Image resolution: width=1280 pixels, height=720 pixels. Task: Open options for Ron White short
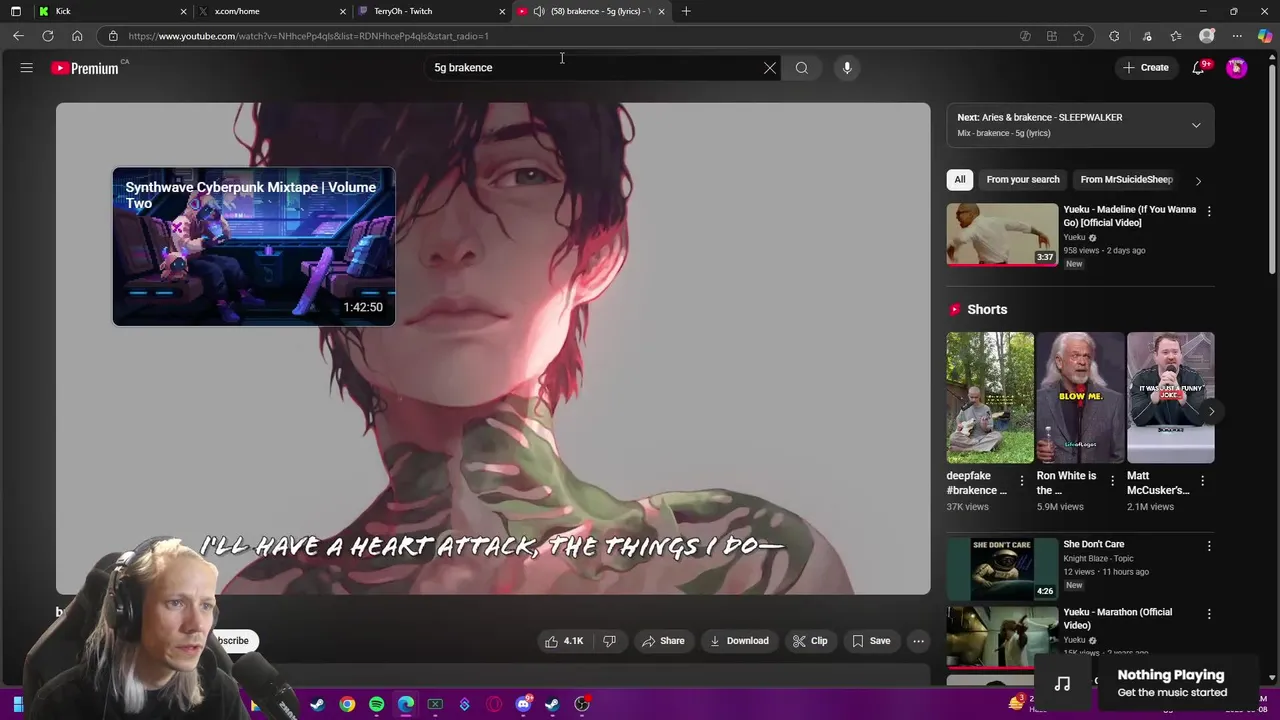point(1112,481)
